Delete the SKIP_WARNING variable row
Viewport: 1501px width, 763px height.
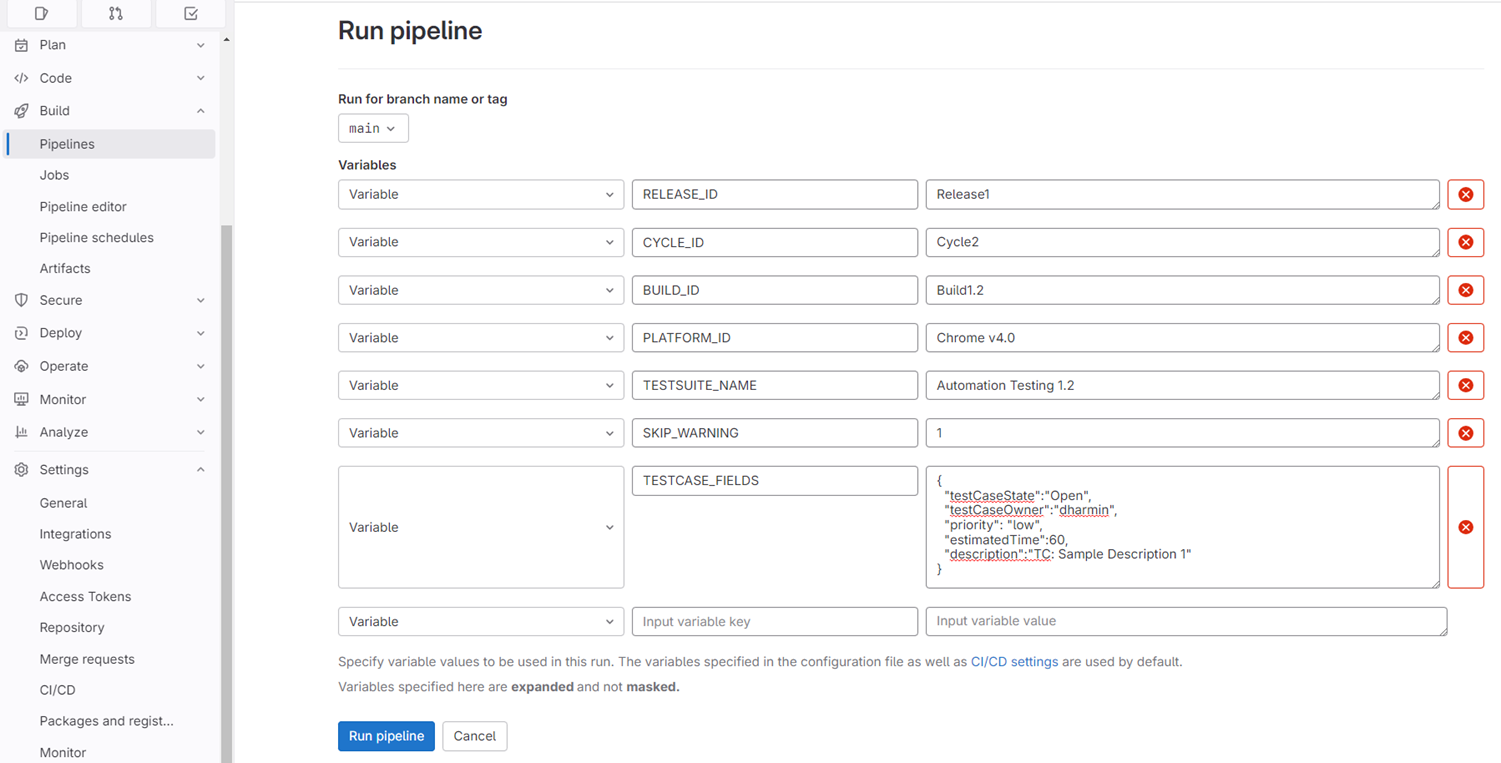point(1465,433)
